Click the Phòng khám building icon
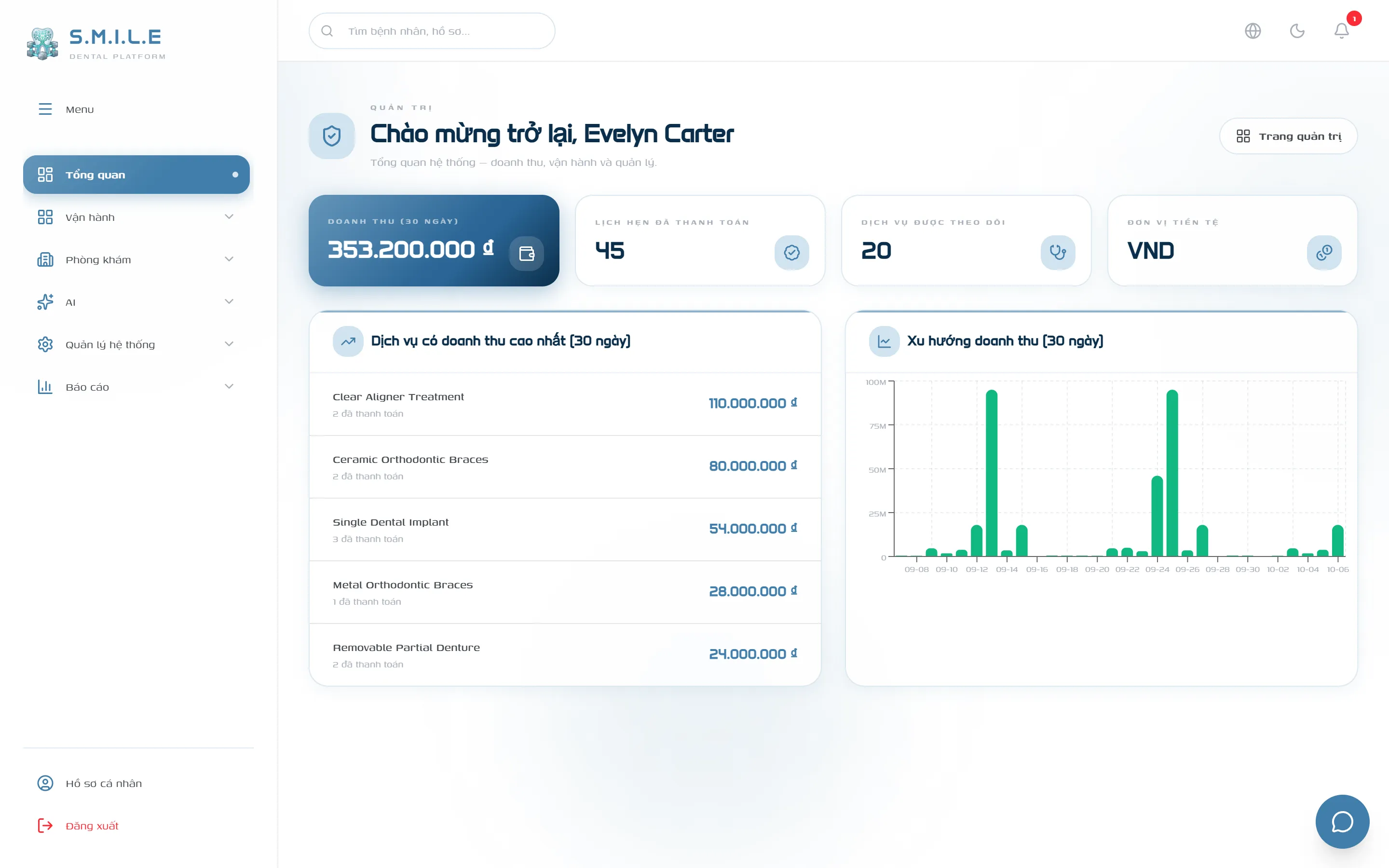This screenshot has width=1389, height=868. tap(45, 259)
